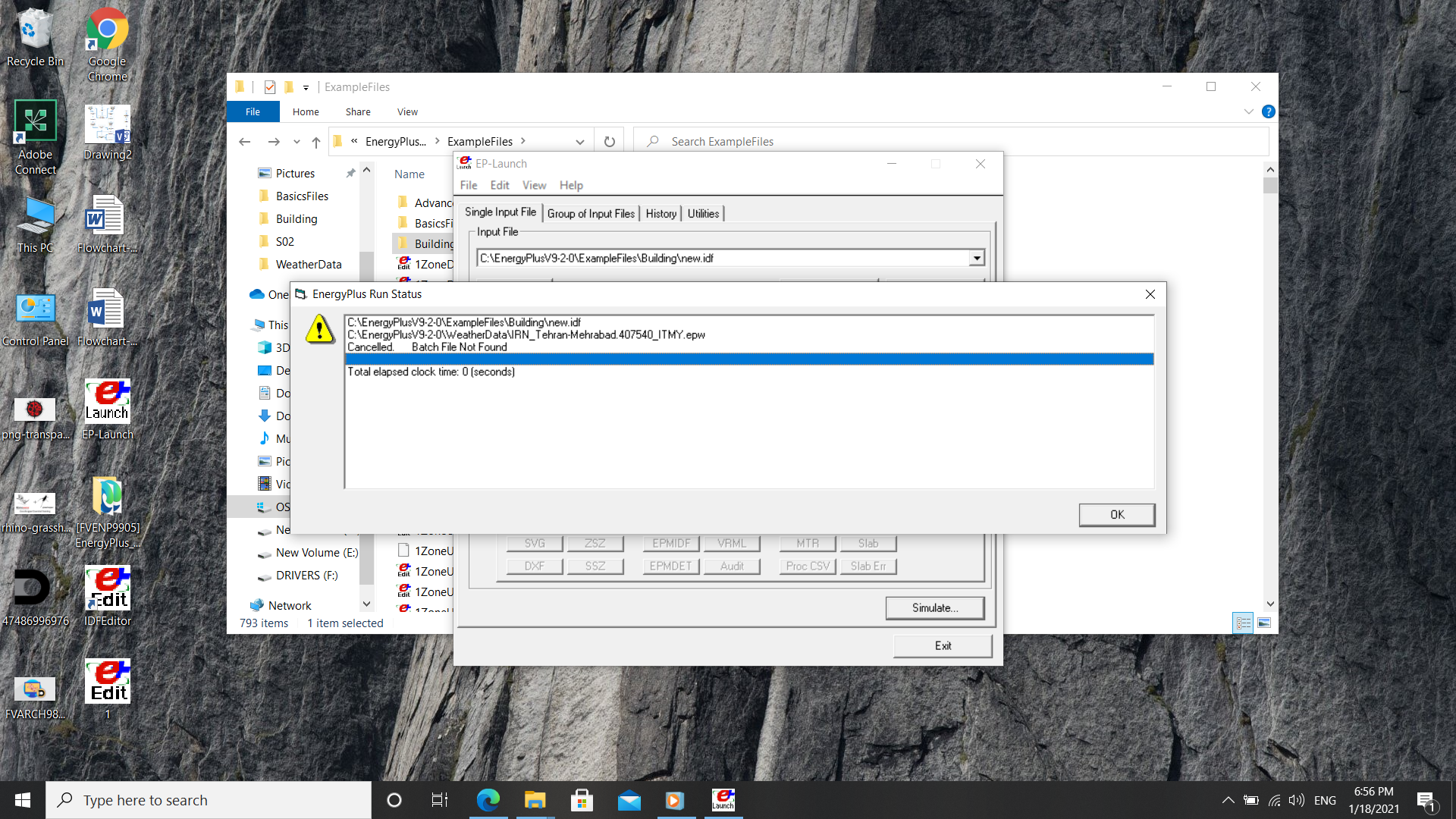Open Task View in taskbar
The image size is (1456, 819).
coord(439,800)
